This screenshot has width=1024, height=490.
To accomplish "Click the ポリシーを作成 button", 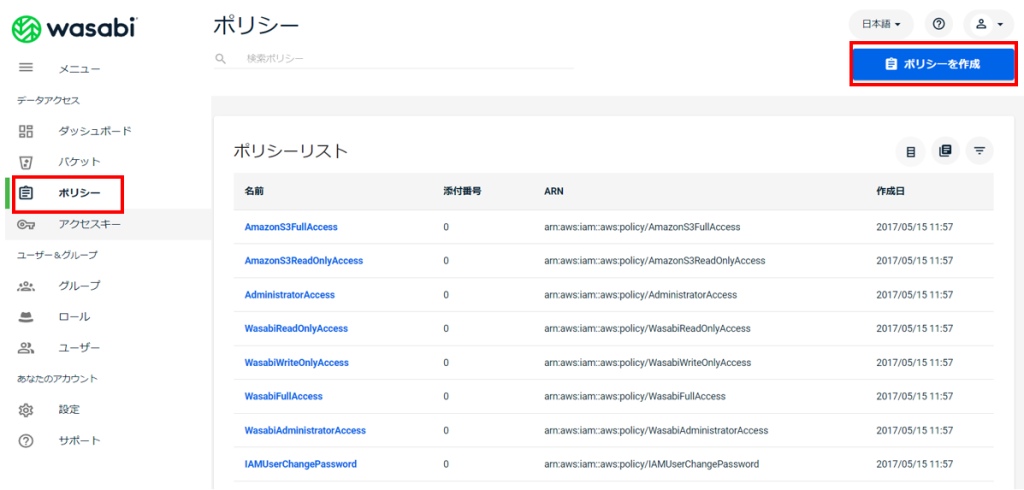I will click(933, 64).
